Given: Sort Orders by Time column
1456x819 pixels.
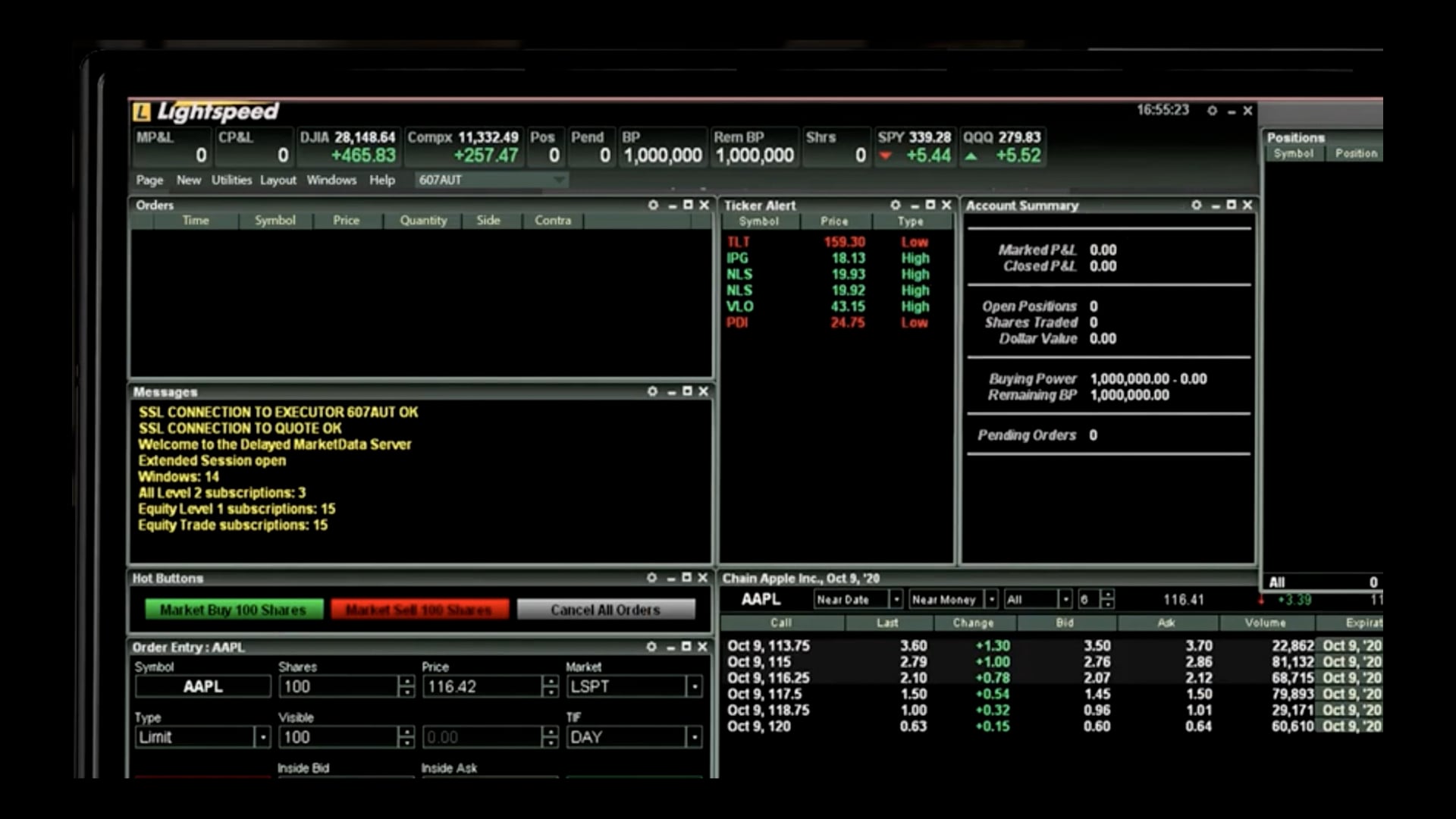Looking at the screenshot, I should tap(196, 221).
